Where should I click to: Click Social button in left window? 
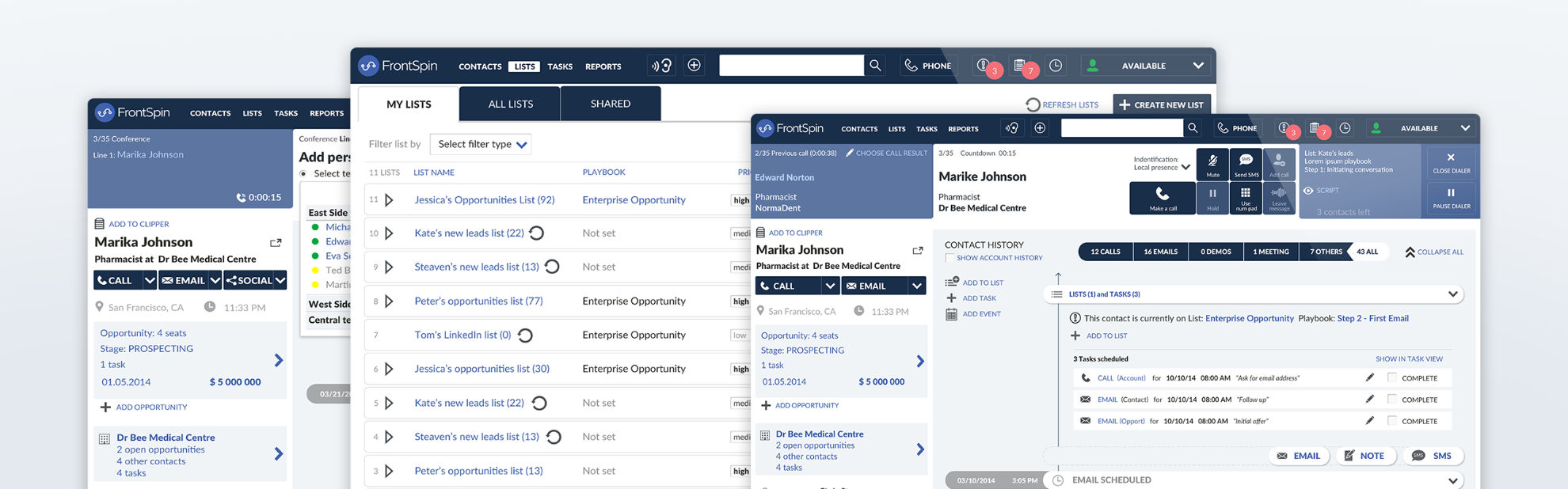click(x=255, y=280)
